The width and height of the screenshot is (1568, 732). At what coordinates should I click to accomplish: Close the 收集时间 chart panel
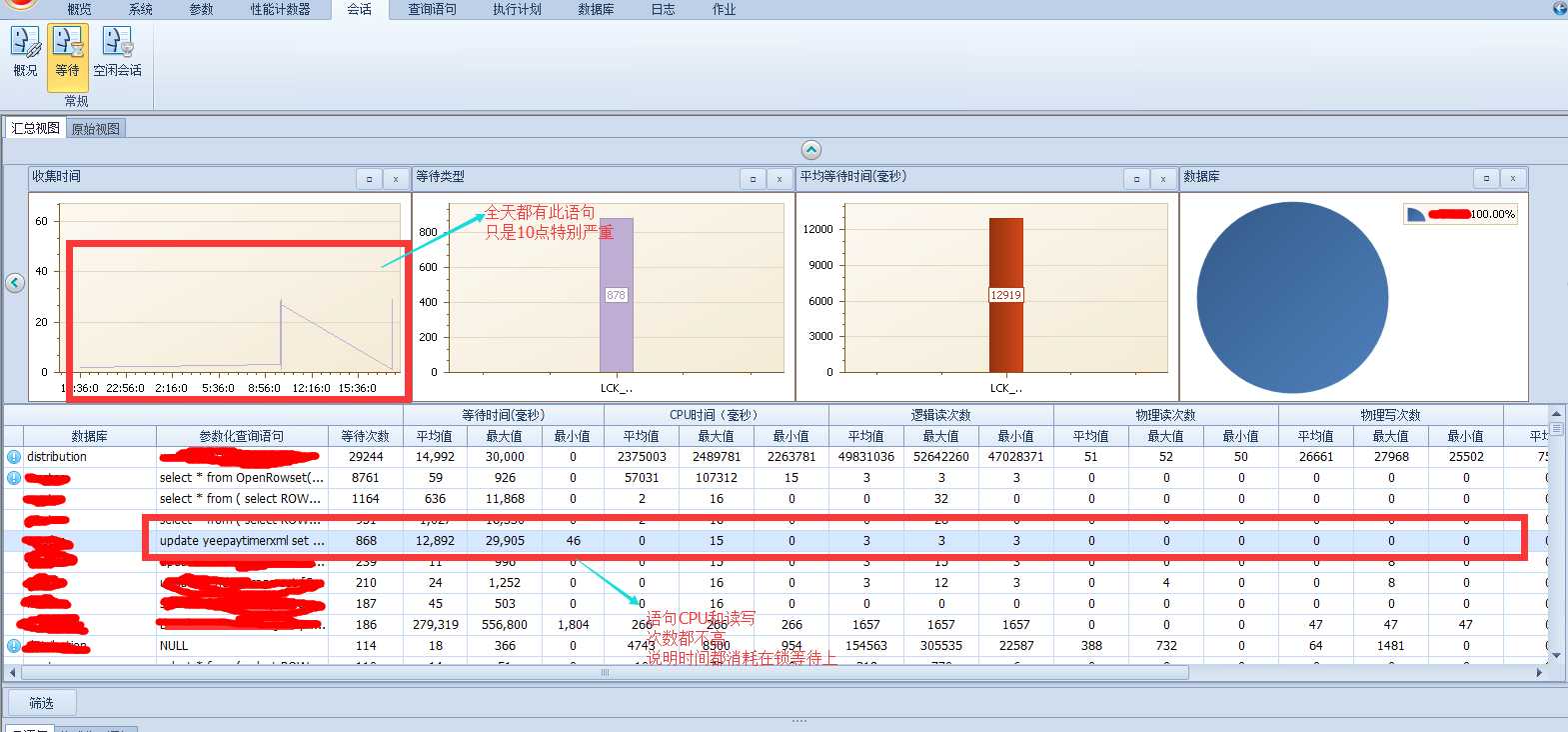[396, 179]
